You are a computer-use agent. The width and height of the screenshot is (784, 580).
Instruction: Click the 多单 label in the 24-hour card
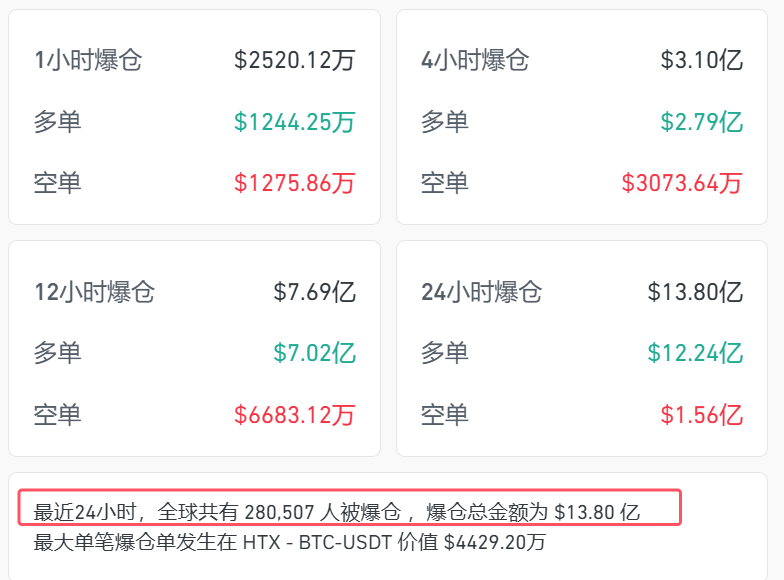(445, 353)
